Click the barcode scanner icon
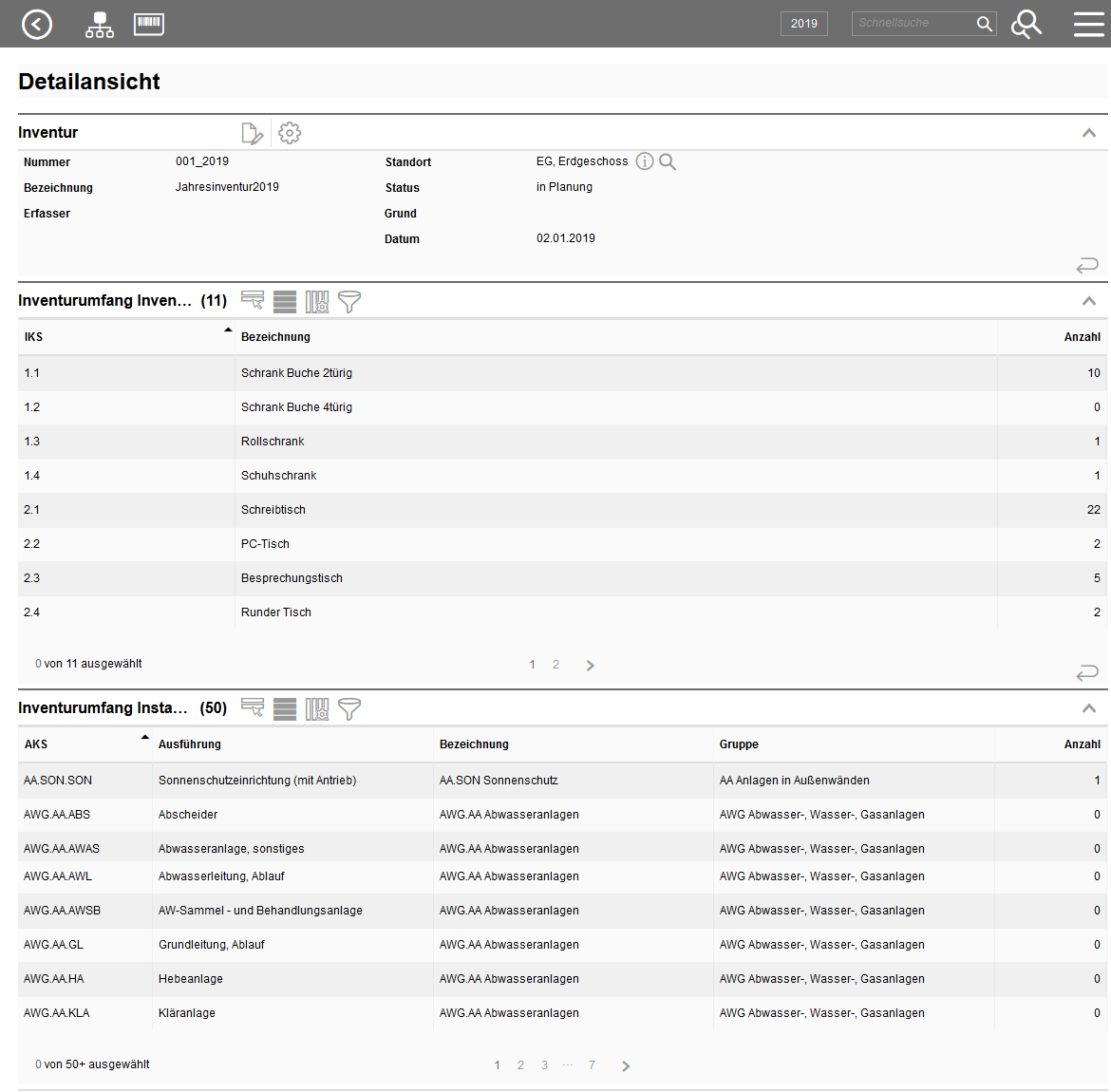Image resolution: width=1111 pixels, height=1092 pixels. 149,24
